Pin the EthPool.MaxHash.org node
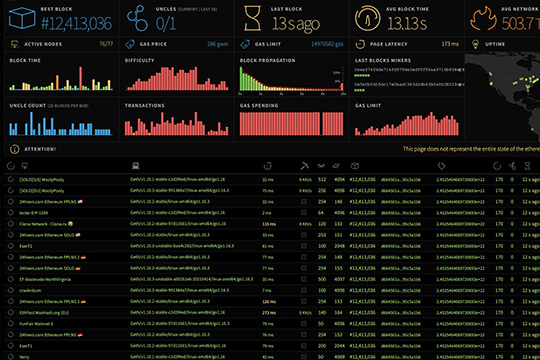 pyautogui.click(x=11, y=313)
